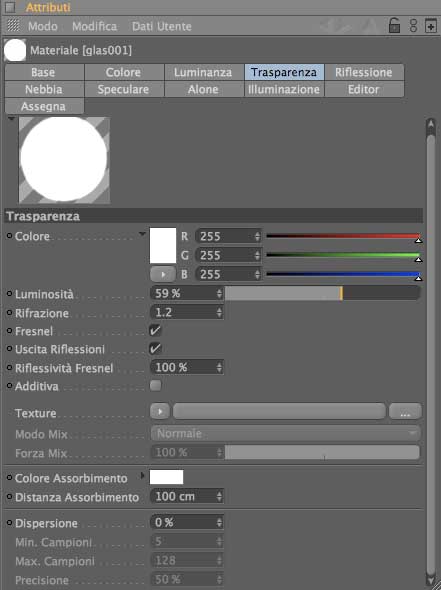
Task: Click the Texture browse ellipsis button
Action: pyautogui.click(x=405, y=412)
